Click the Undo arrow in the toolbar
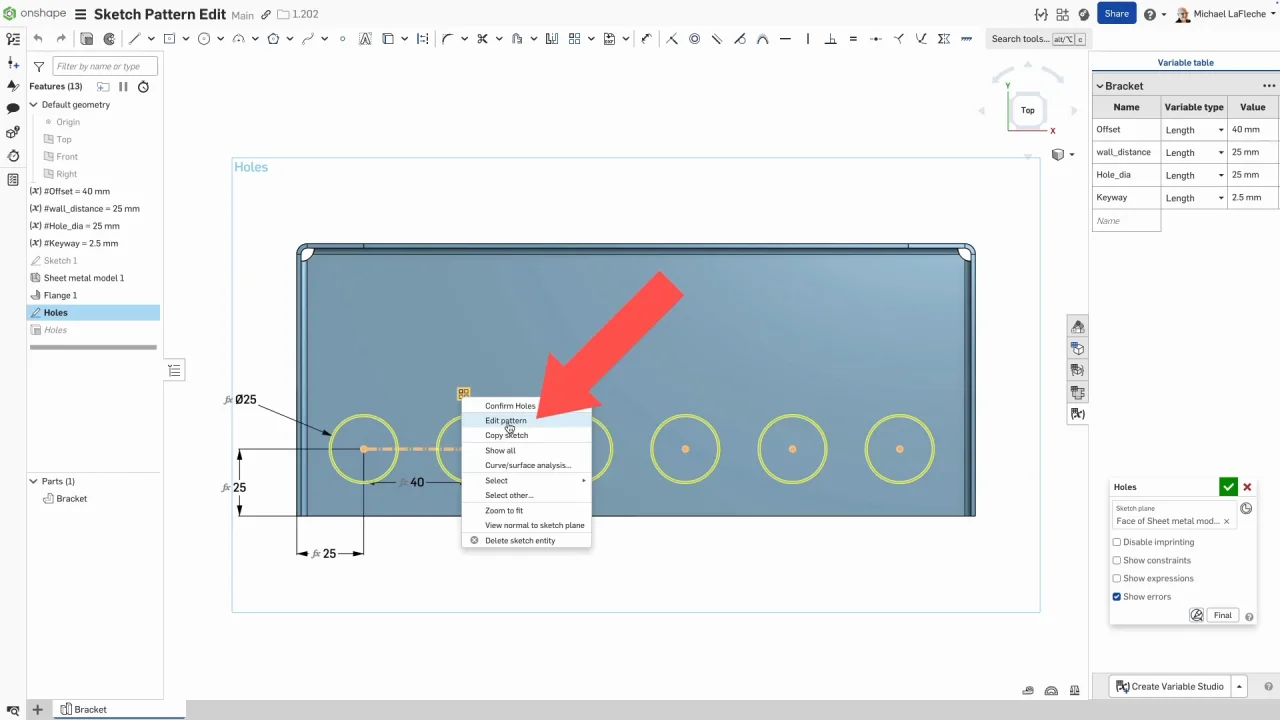 38,39
